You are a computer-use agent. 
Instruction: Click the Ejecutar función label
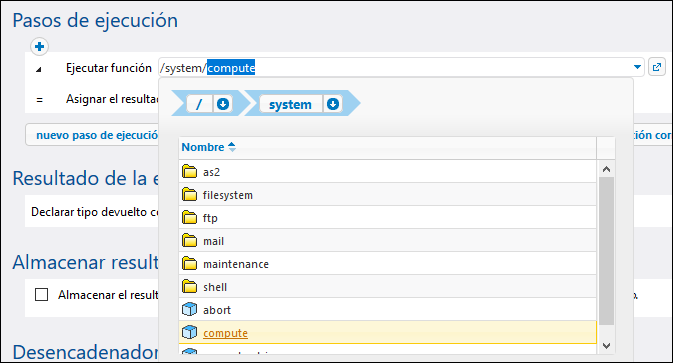(109, 68)
